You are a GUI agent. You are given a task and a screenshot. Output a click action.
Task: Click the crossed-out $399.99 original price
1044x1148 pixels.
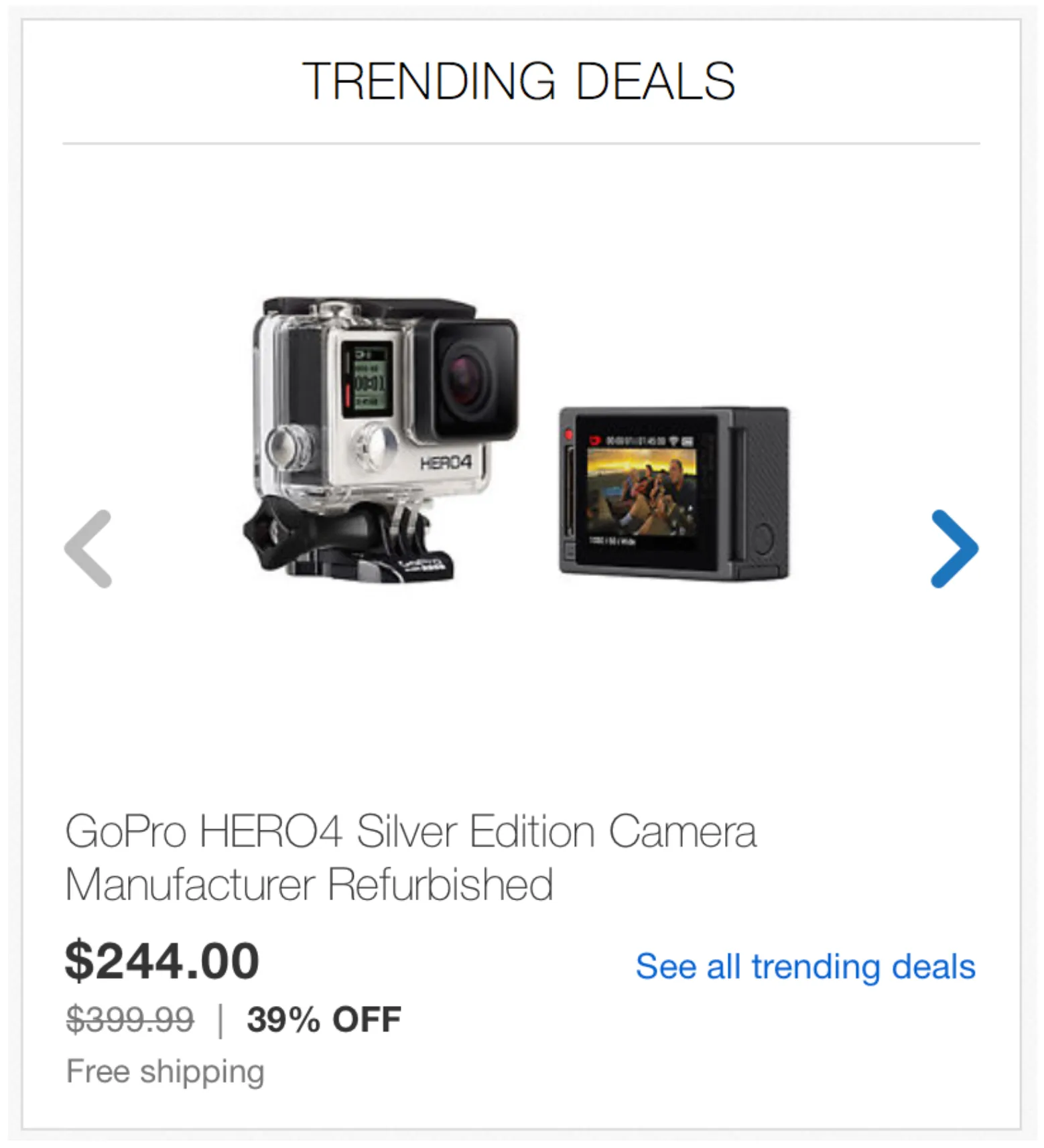[130, 1020]
